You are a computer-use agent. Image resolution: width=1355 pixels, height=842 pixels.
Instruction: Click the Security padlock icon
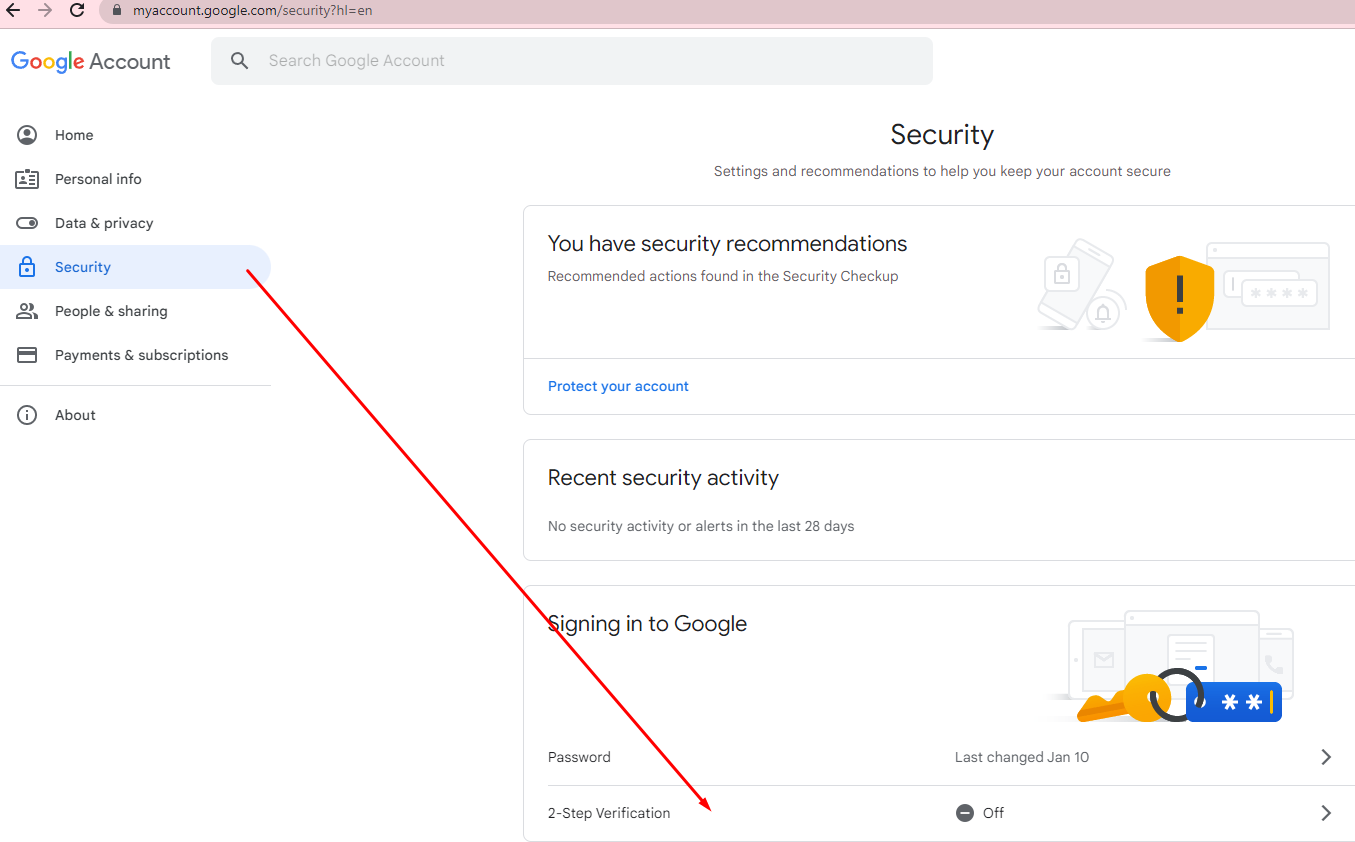(x=27, y=267)
